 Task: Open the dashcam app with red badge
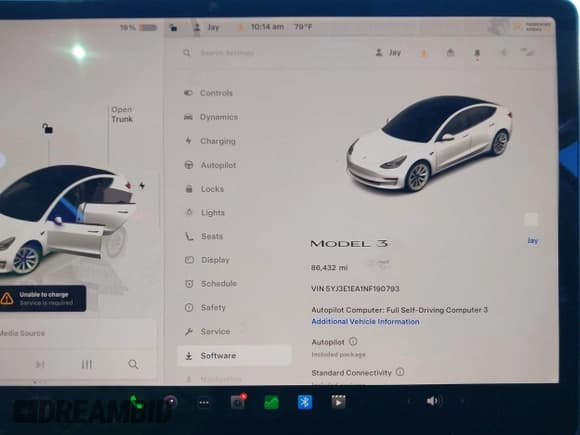[238, 402]
